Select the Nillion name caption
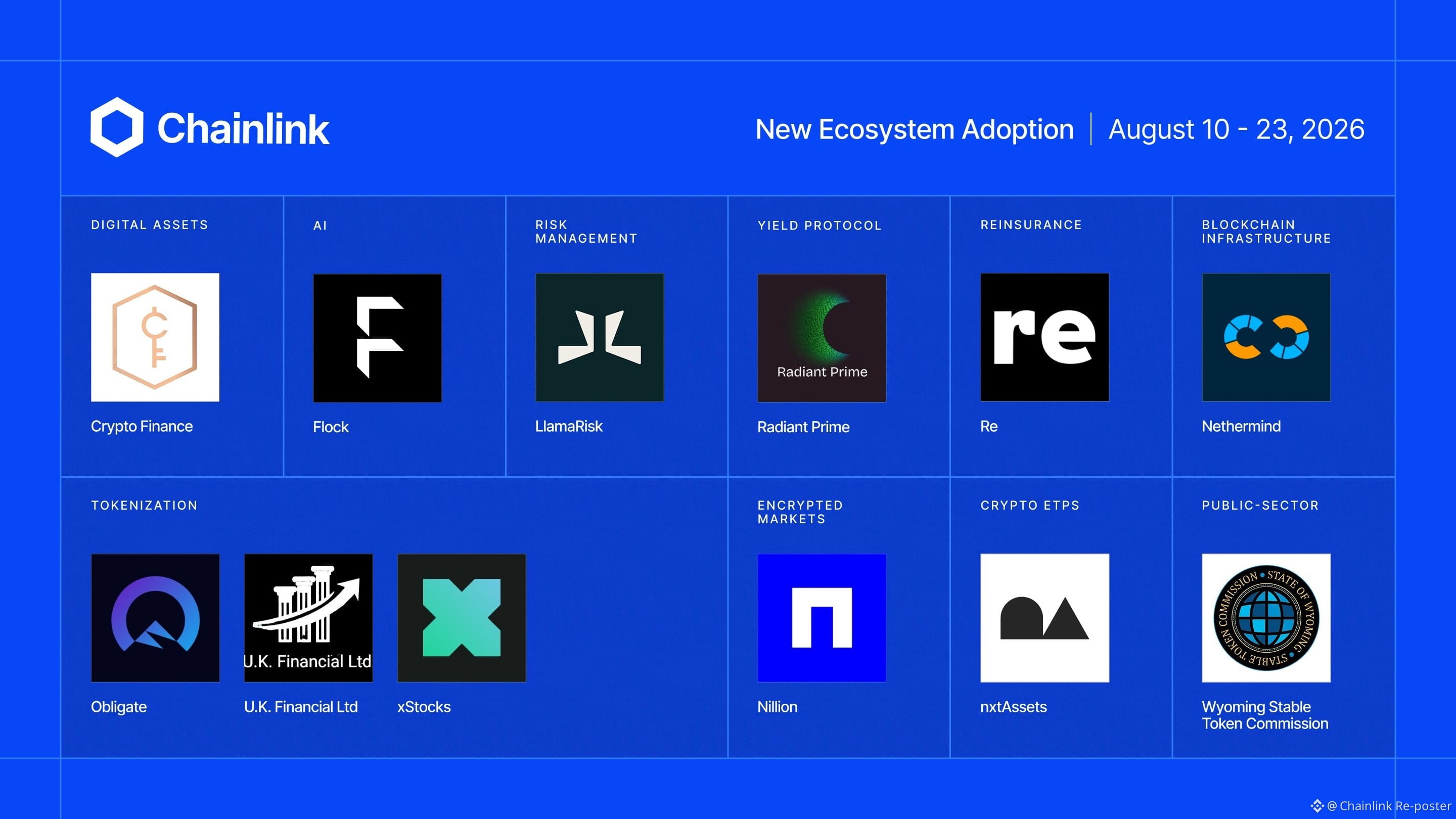Viewport: 1456px width, 819px height. click(x=778, y=707)
